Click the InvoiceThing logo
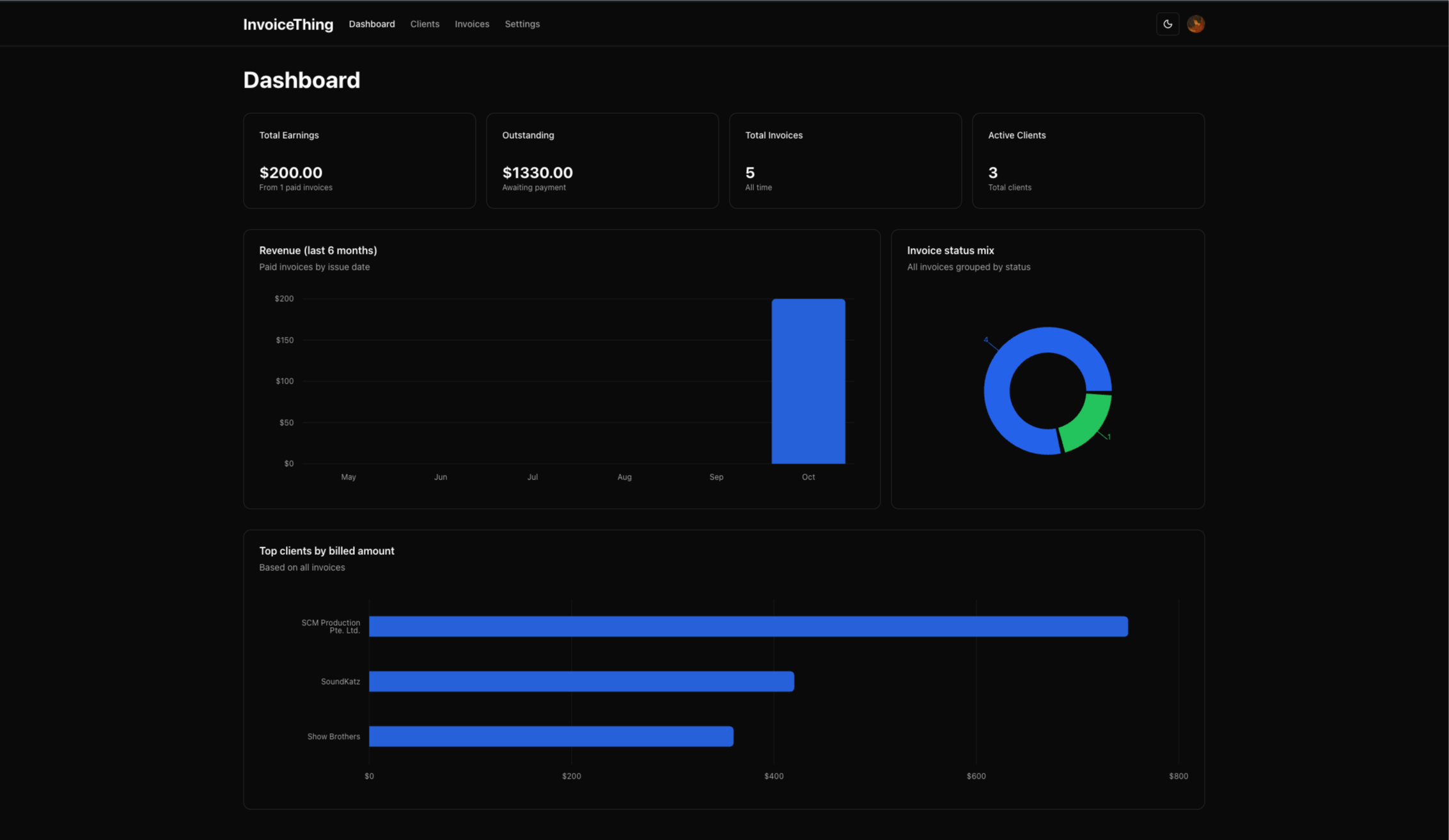The width and height of the screenshot is (1449, 840). 288,24
